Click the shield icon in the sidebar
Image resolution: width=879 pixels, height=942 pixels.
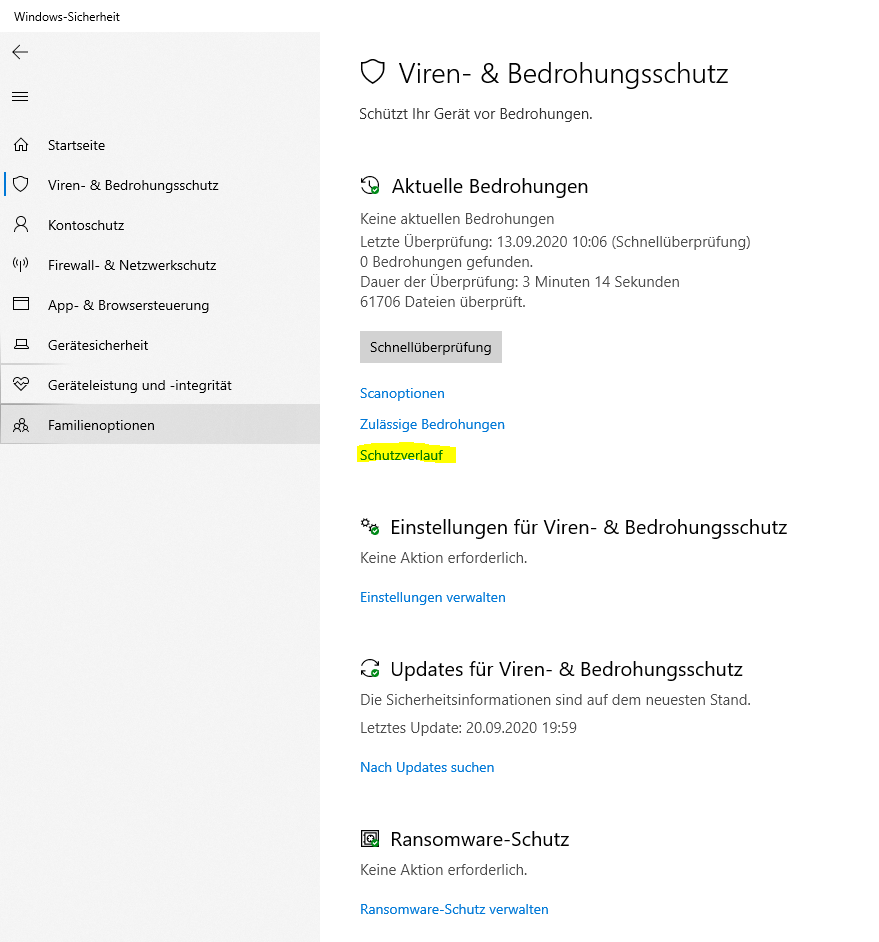coord(21,184)
